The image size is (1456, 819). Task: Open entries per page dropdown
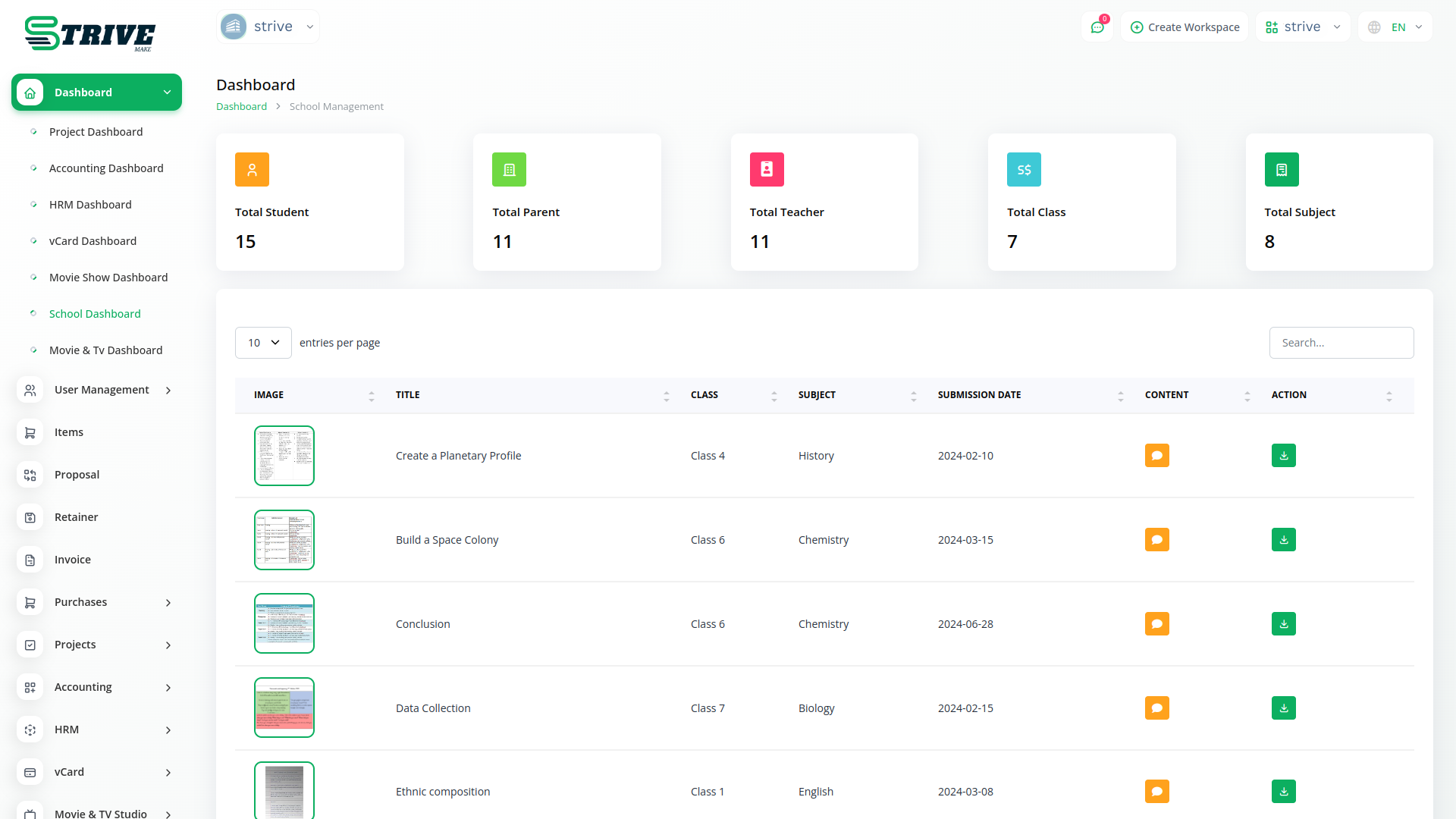click(263, 343)
